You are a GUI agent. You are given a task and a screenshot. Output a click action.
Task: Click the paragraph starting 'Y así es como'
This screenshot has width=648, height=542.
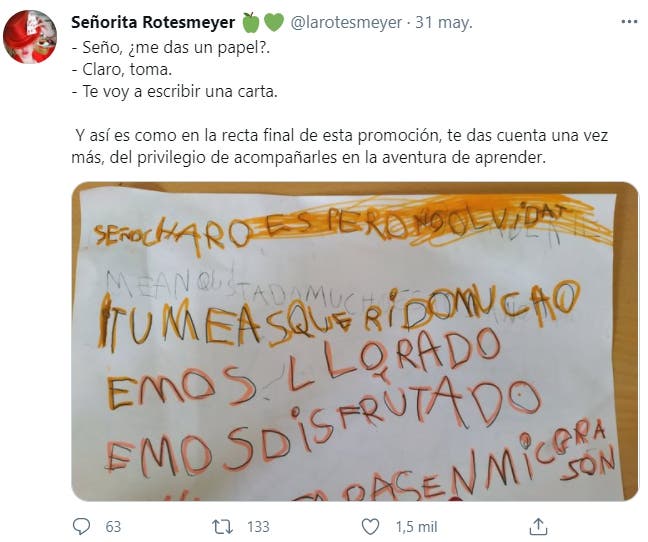click(340, 146)
